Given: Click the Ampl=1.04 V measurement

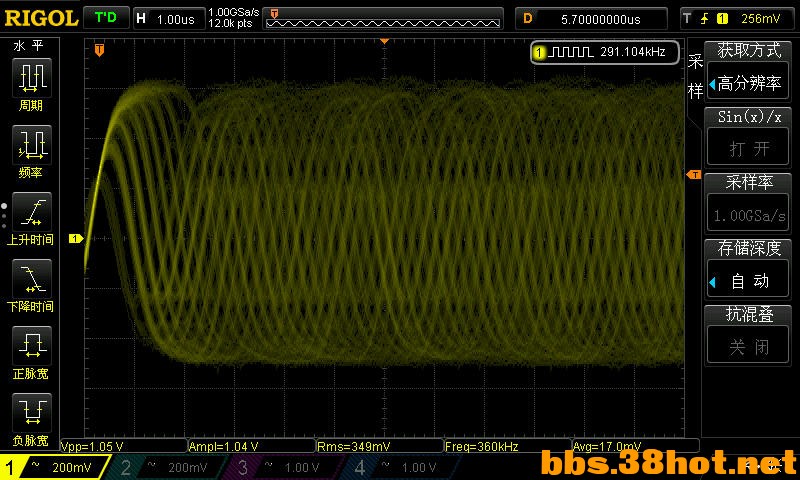Looking at the screenshot, I should (x=223, y=447).
